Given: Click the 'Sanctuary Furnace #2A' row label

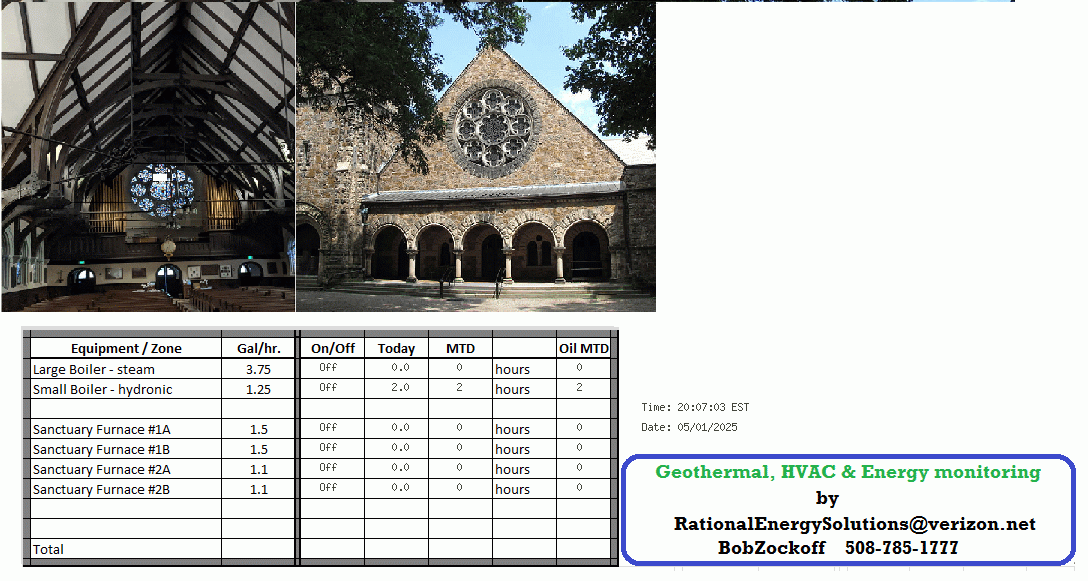Looking at the screenshot, I should [101, 470].
